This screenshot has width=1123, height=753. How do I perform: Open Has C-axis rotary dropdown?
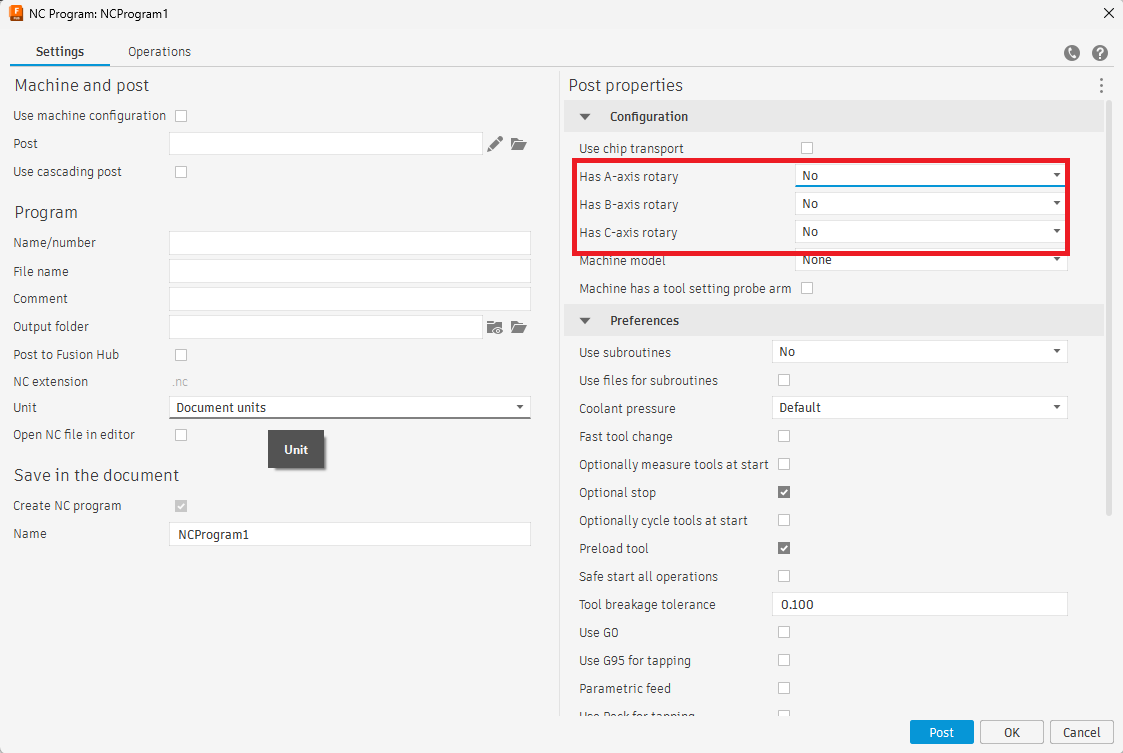point(930,231)
